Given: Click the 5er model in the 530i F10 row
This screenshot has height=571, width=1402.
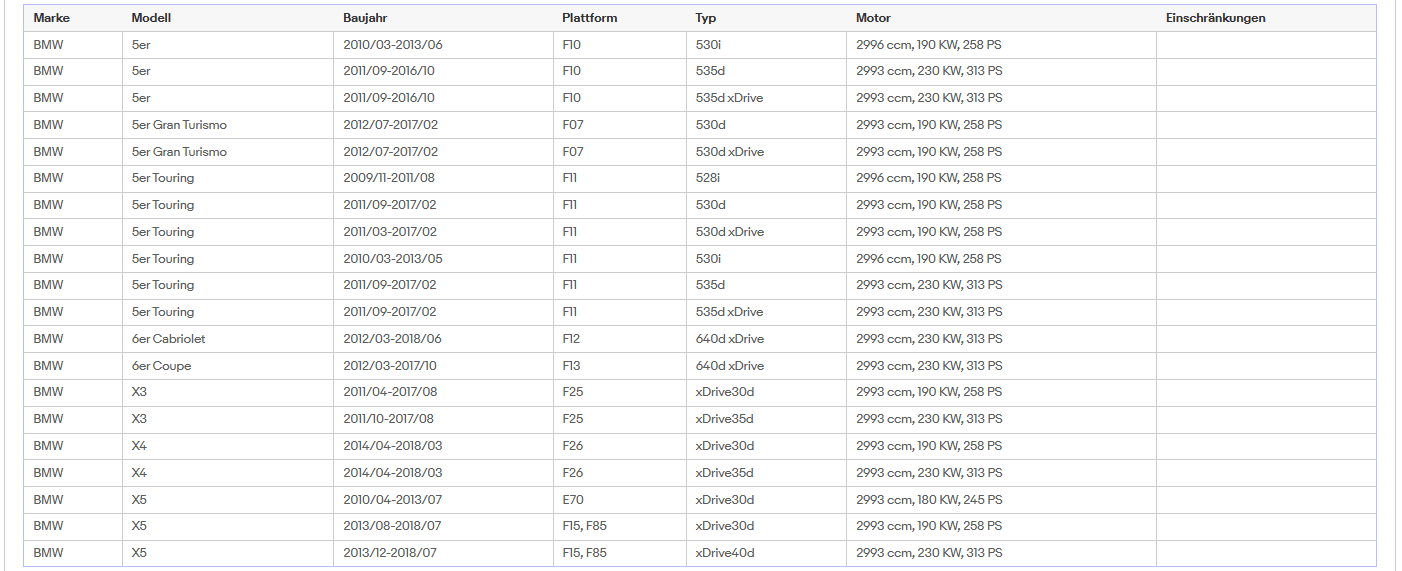Looking at the screenshot, I should coord(228,45).
